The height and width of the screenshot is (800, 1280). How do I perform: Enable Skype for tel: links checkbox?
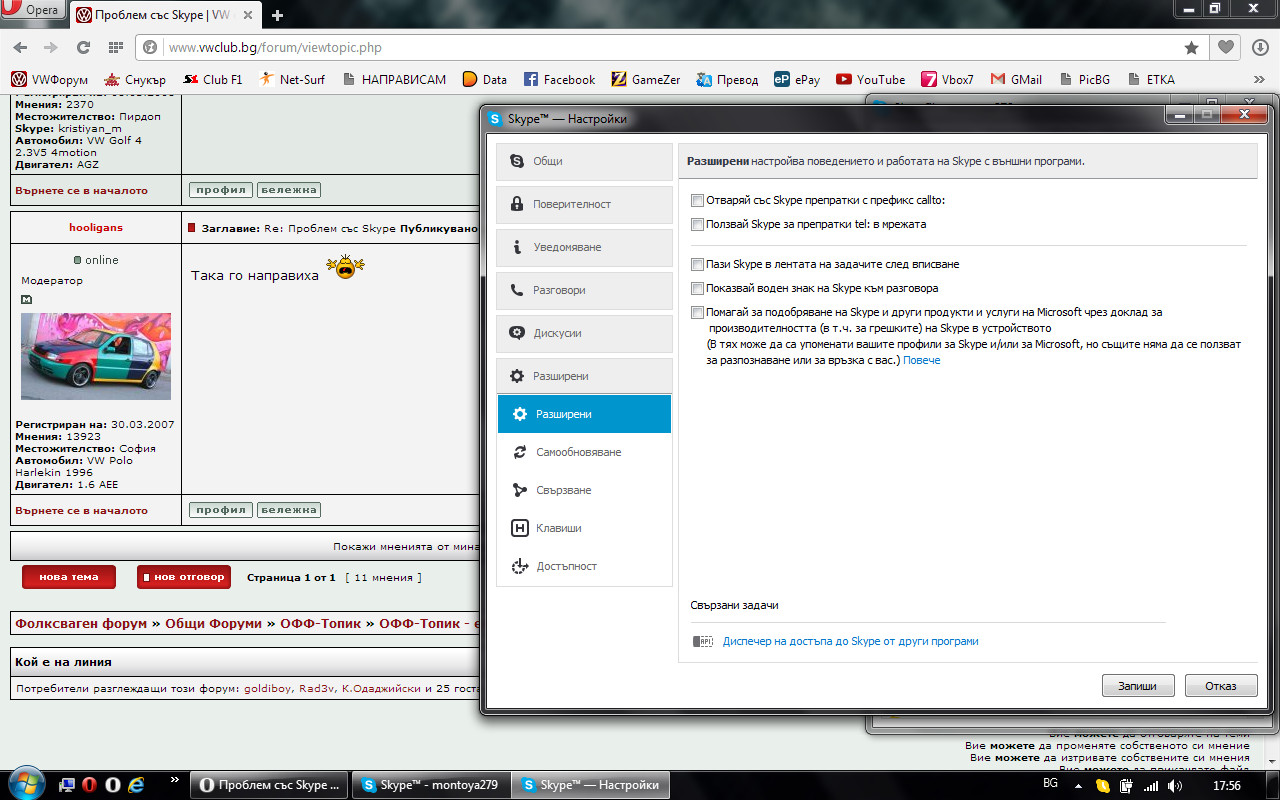(697, 224)
